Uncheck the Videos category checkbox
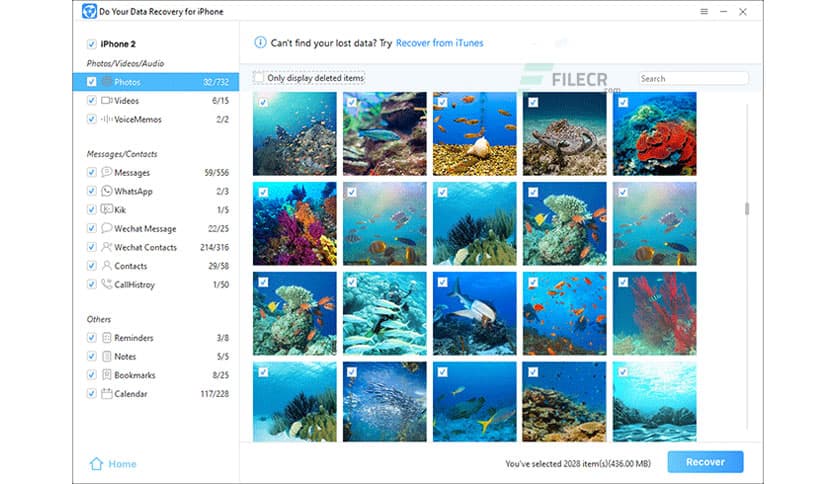The image size is (836, 484). click(91, 100)
